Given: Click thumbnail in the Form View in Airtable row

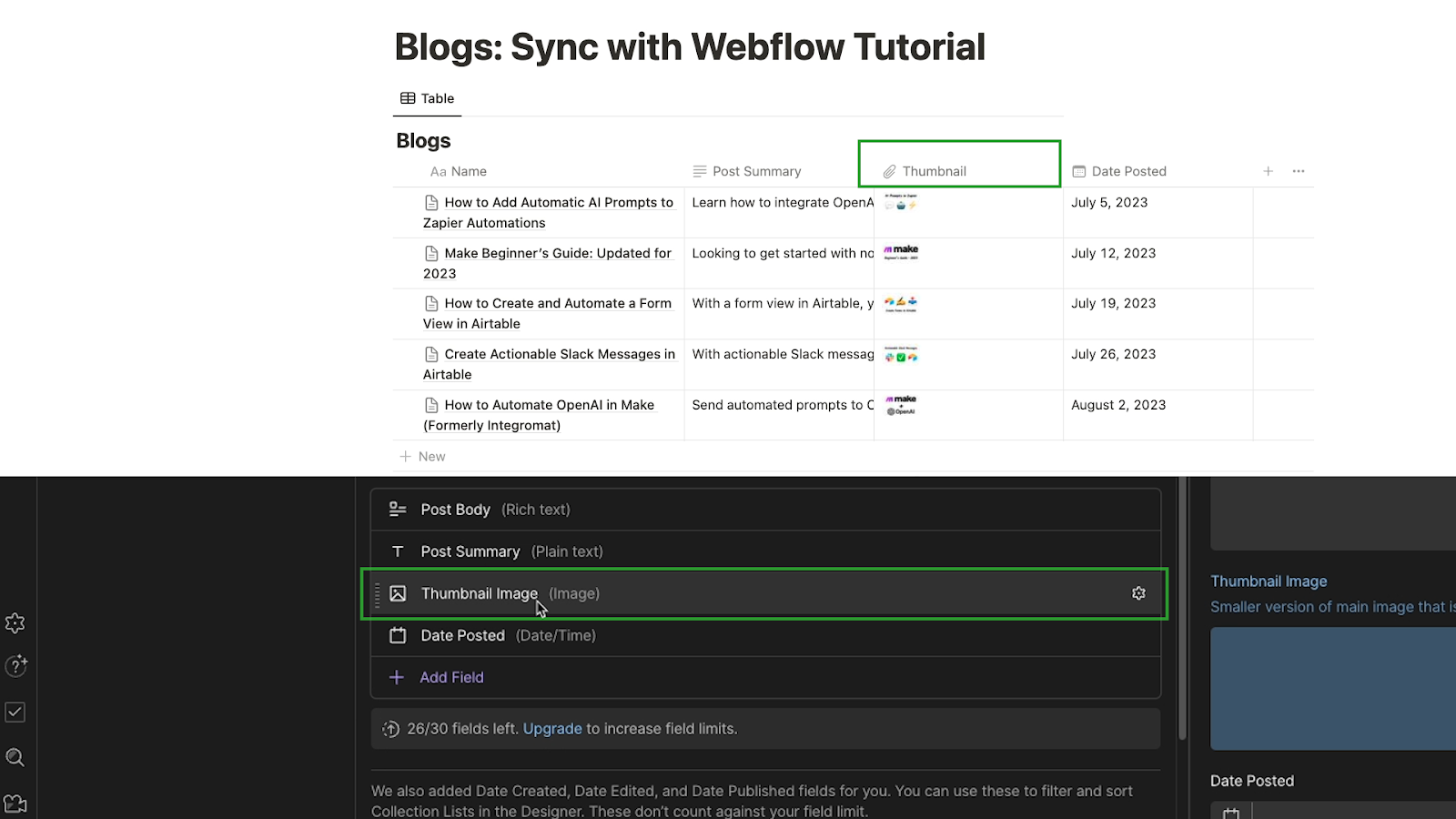Looking at the screenshot, I should tap(901, 303).
